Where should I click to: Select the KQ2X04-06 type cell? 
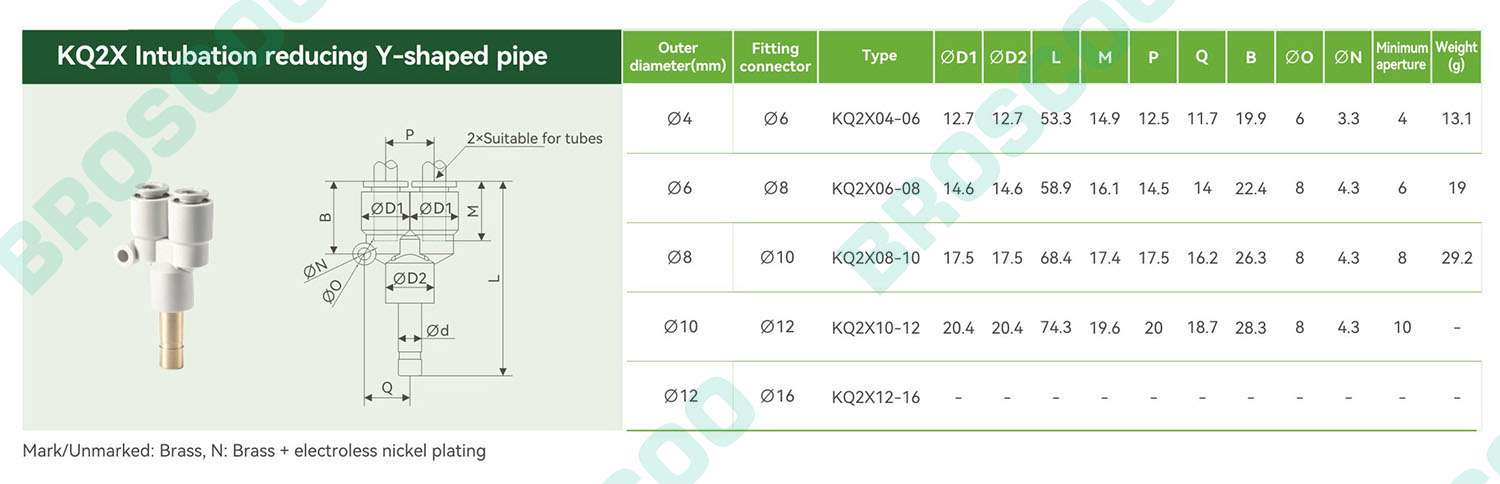pyautogui.click(x=875, y=118)
